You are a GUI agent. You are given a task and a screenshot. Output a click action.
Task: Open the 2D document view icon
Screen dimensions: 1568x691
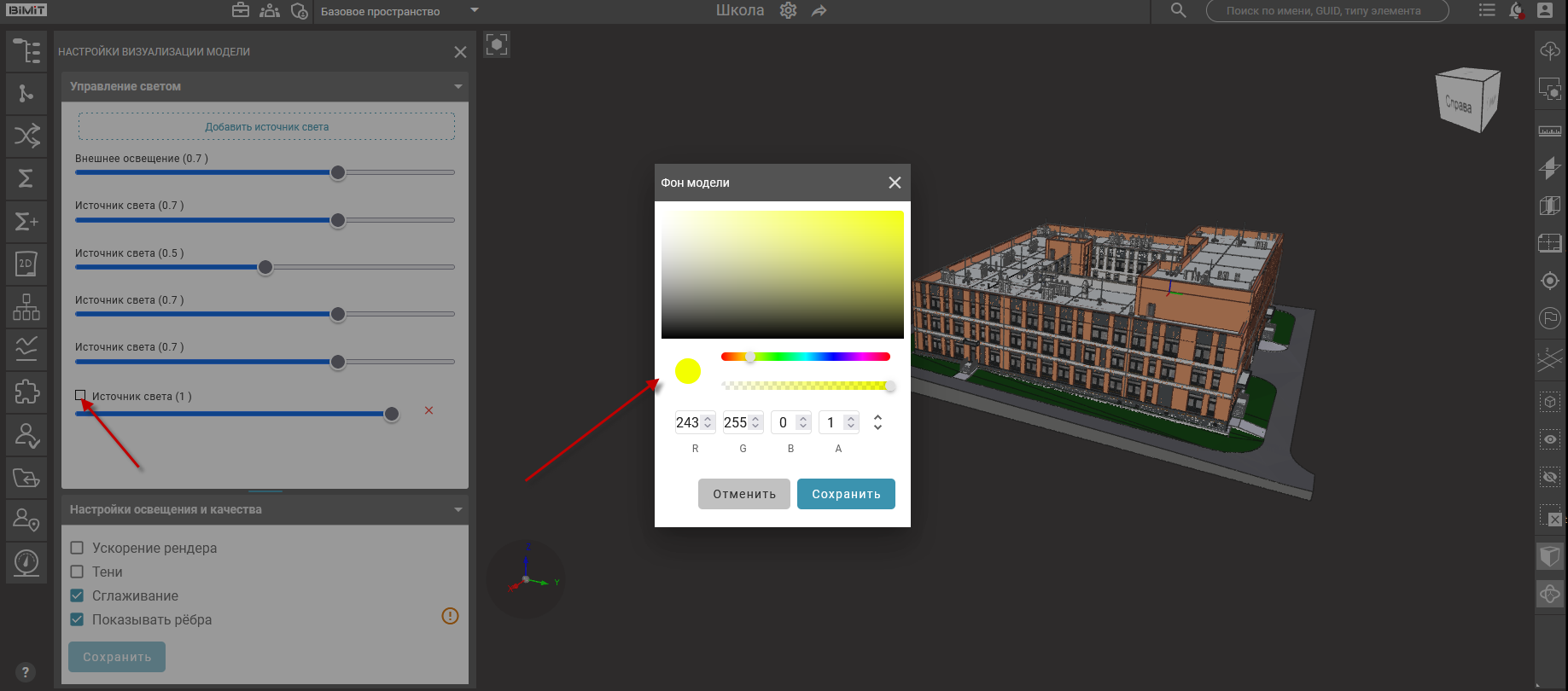[x=26, y=264]
